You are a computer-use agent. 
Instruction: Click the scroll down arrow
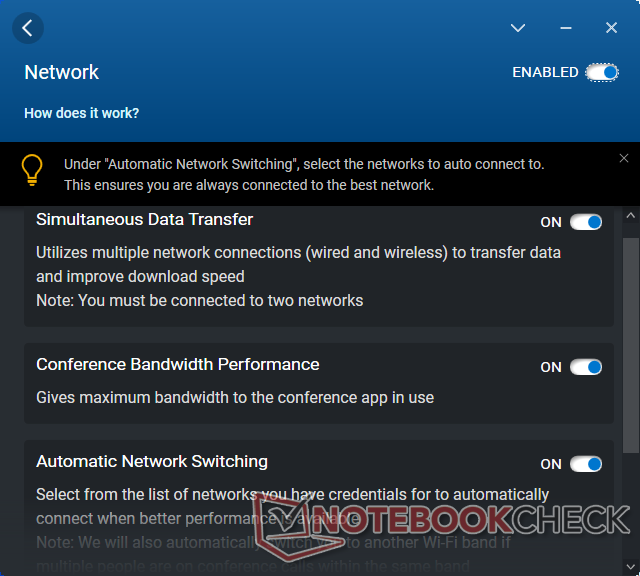[x=630, y=568]
